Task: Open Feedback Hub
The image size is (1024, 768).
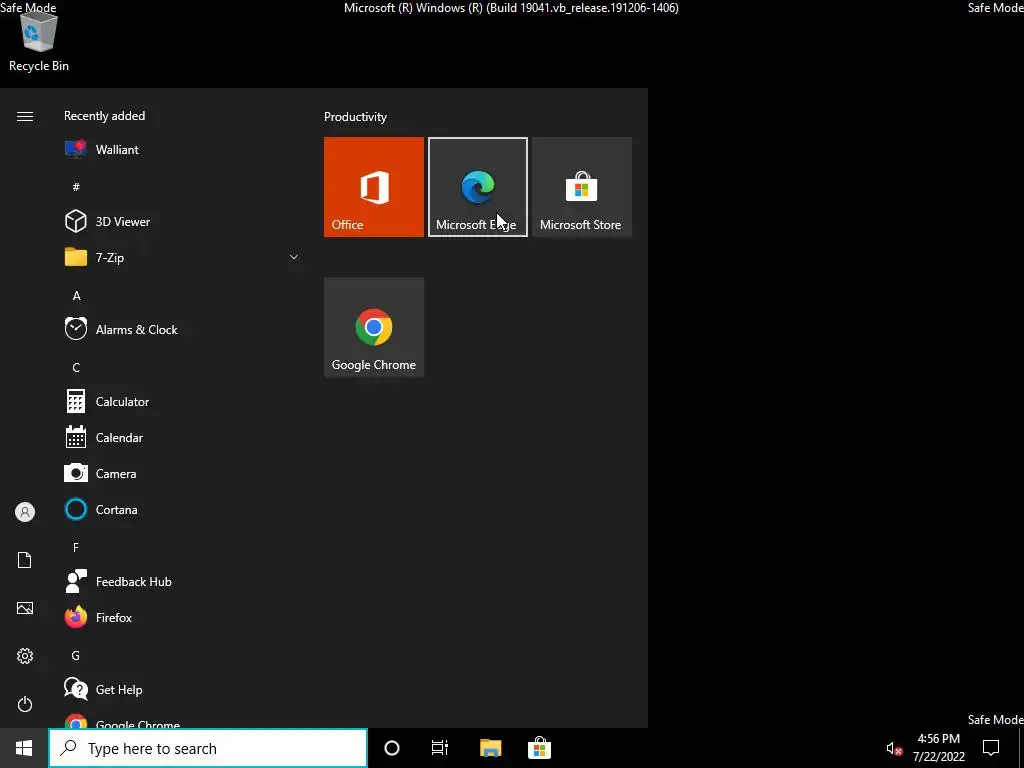Action: pos(182,581)
